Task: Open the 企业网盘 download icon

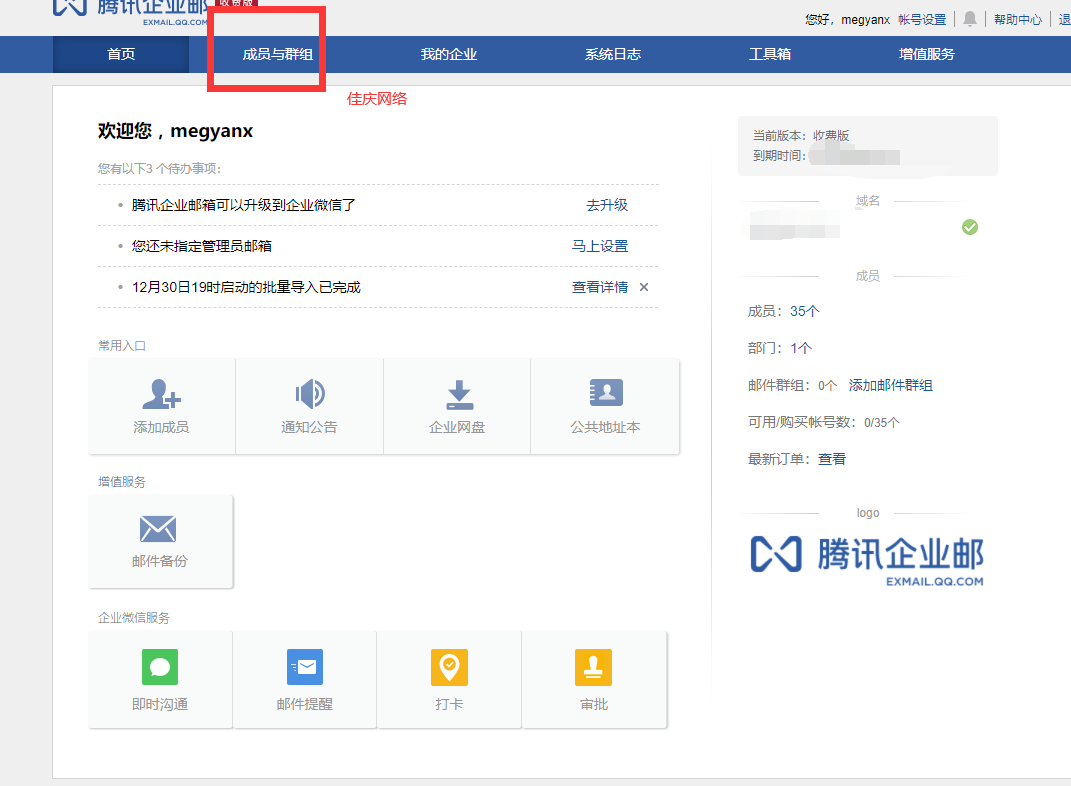Action: click(459, 395)
